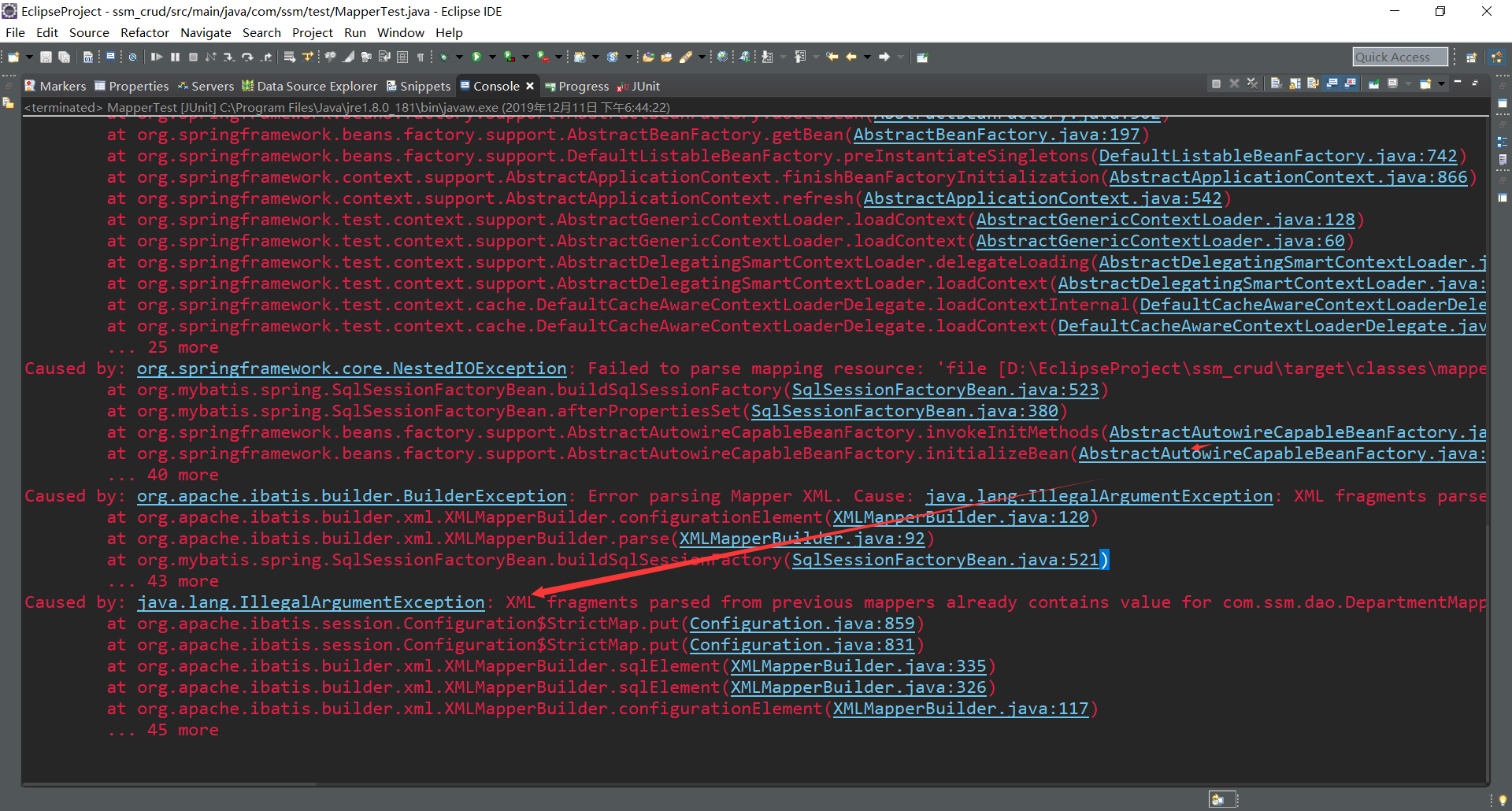Click the Step Into icon
Image resolution: width=1512 pixels, height=811 pixels.
click(228, 57)
